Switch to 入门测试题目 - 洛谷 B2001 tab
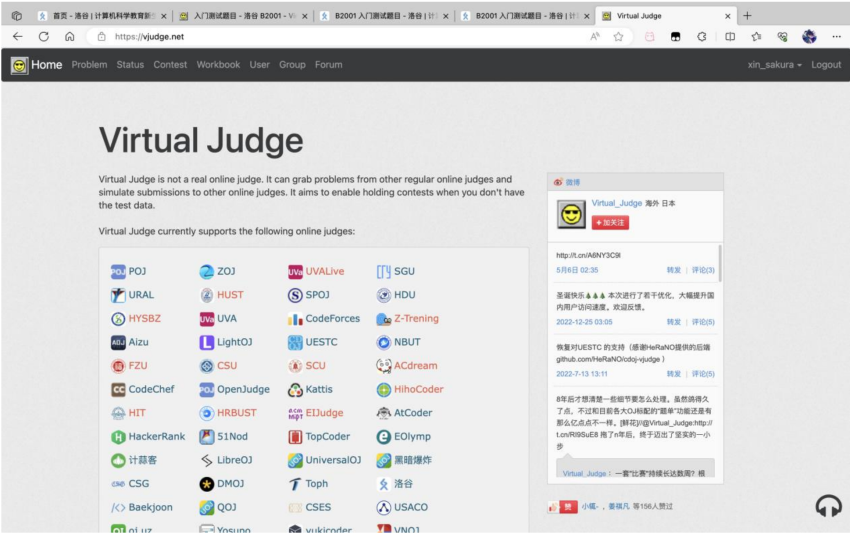Viewport: 850px width, 534px height. [243, 16]
